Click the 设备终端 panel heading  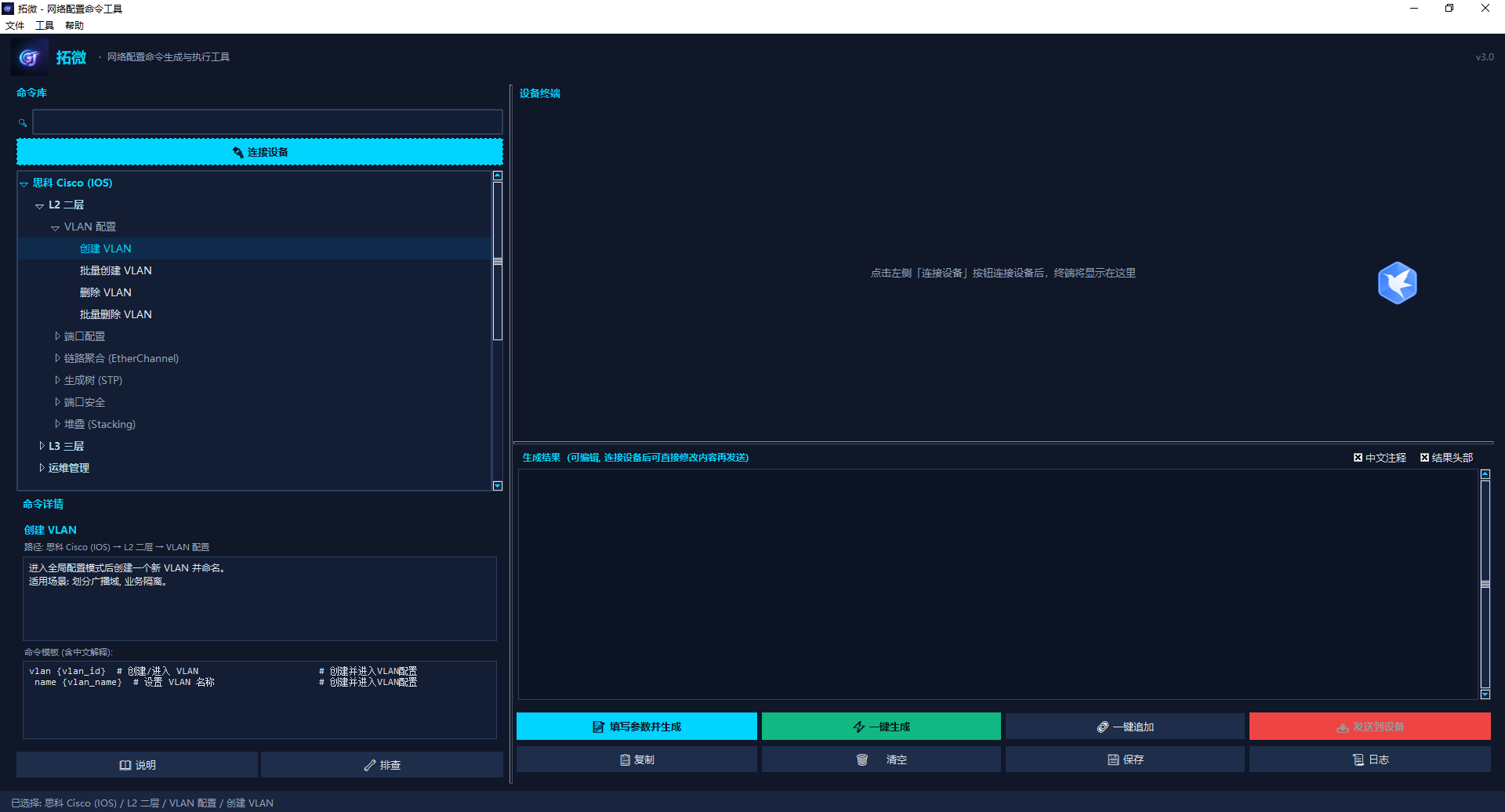click(x=540, y=93)
